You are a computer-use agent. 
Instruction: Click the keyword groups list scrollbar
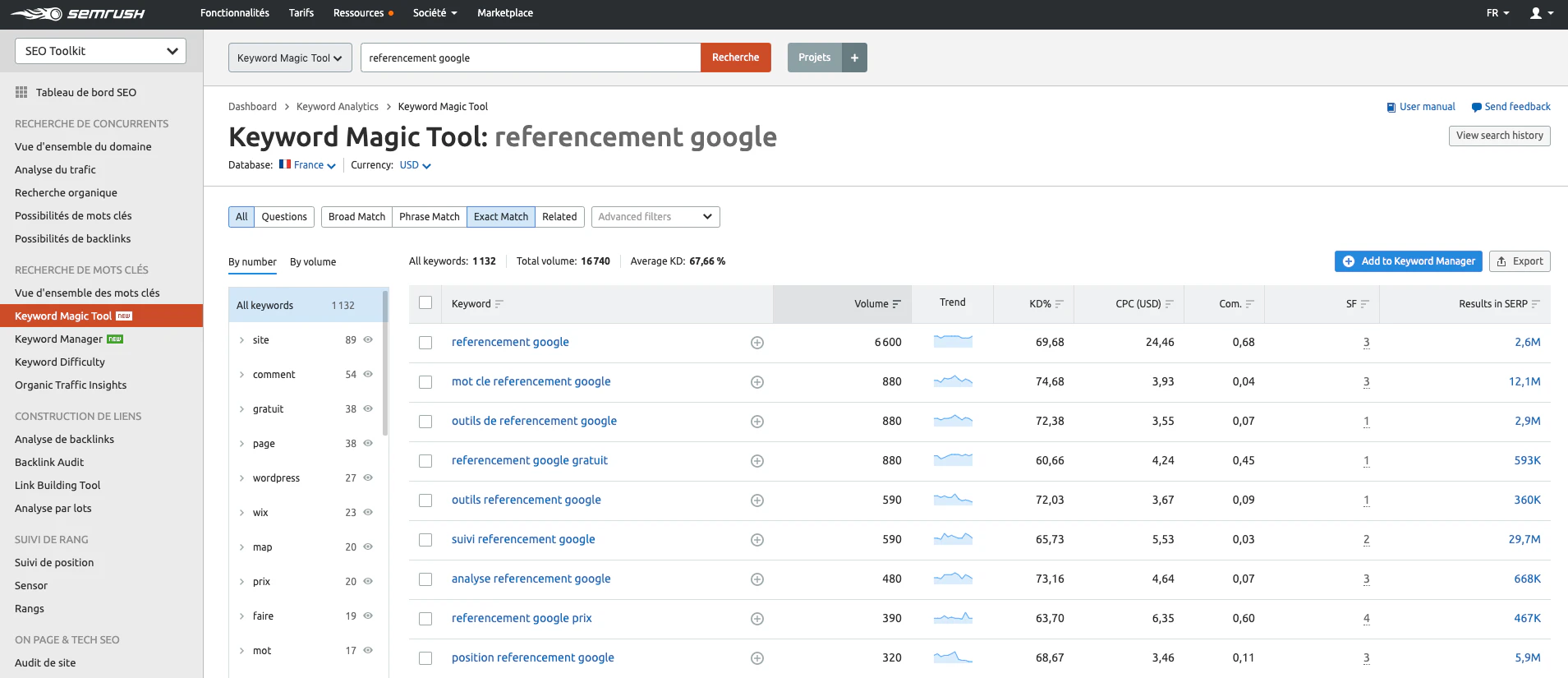(385, 362)
